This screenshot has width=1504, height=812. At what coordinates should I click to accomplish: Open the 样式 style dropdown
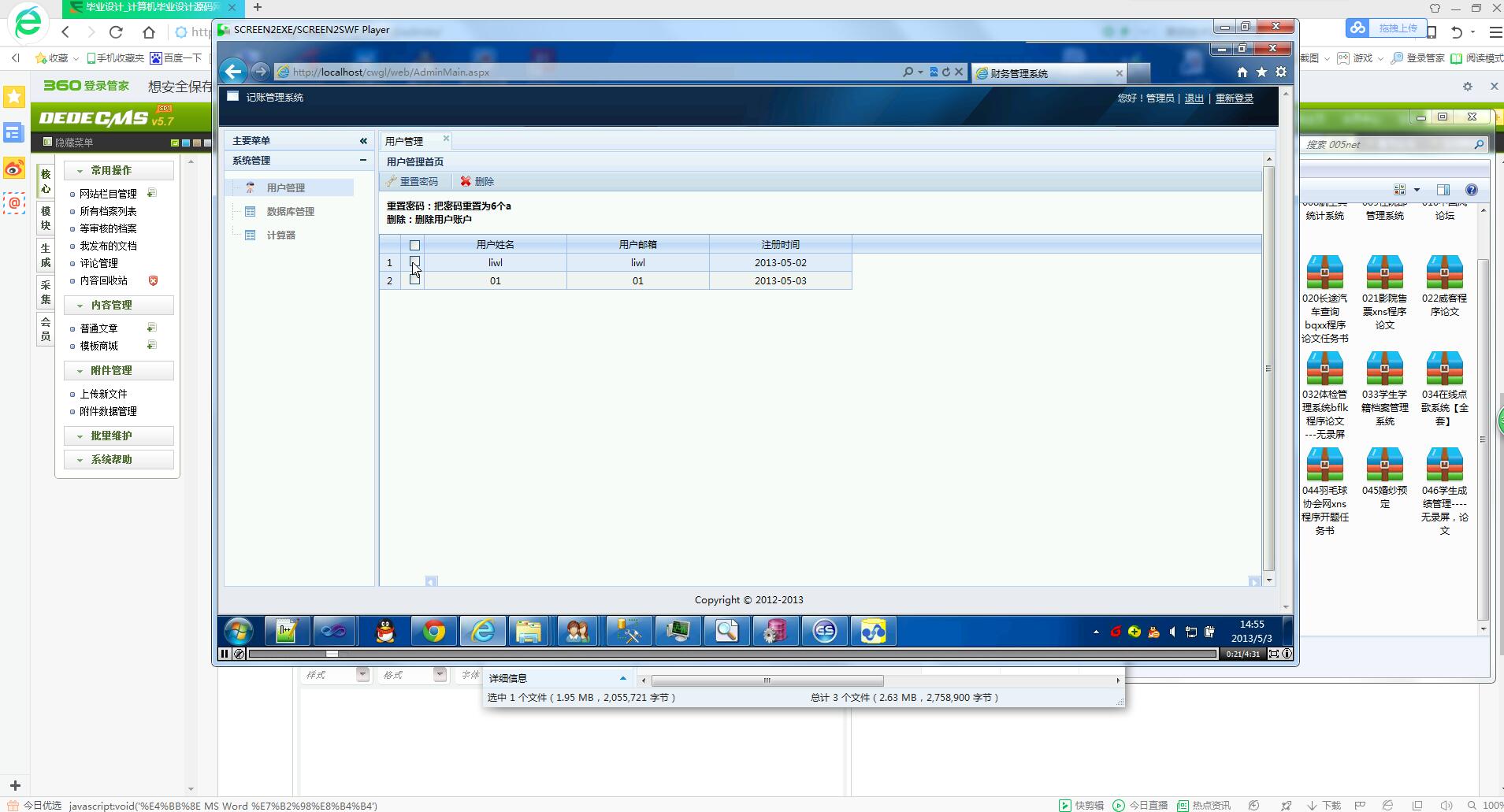362,674
